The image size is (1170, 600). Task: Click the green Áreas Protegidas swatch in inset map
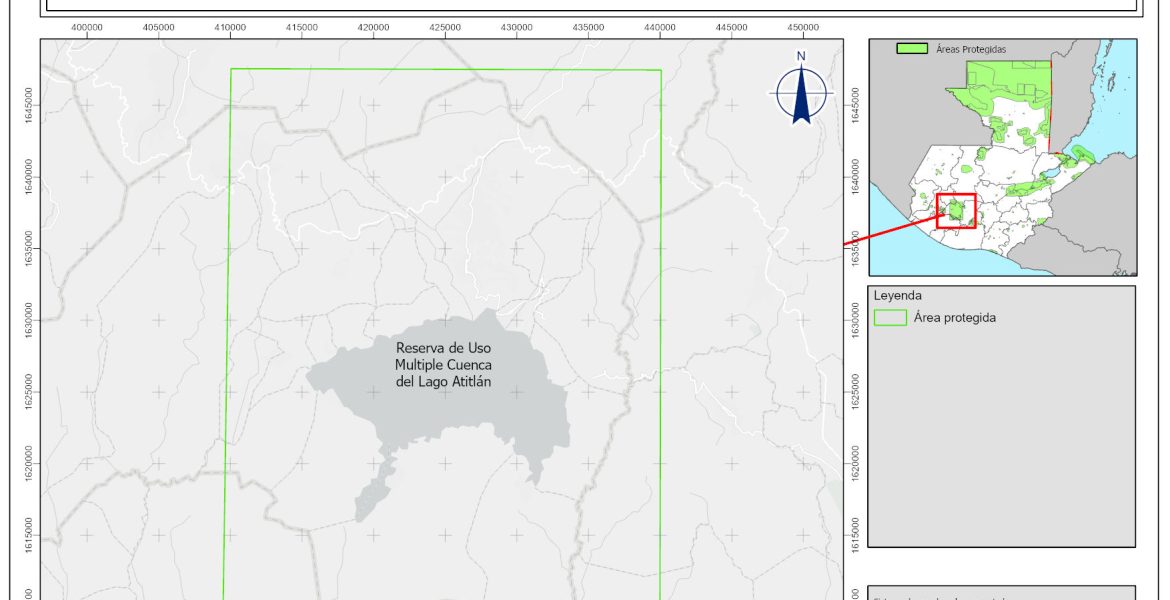(x=911, y=48)
